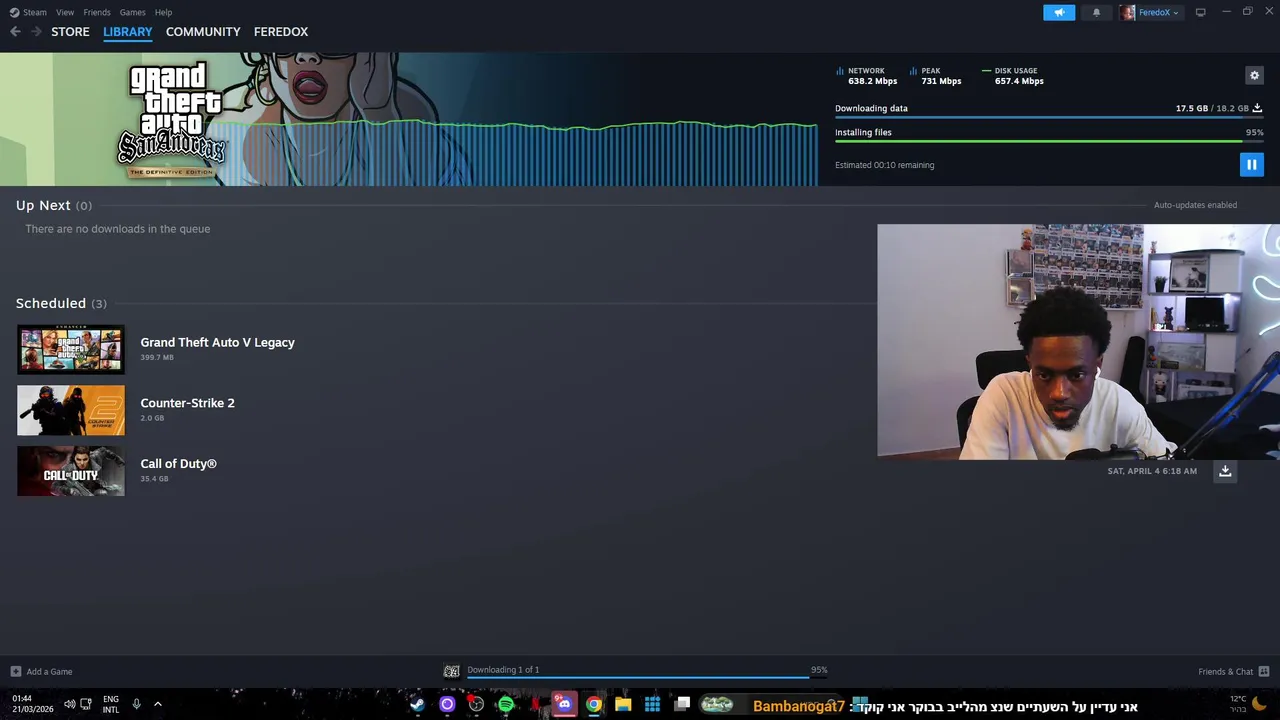
Task: Open Netflix from the taskbar
Action: pyautogui.click(x=535, y=705)
